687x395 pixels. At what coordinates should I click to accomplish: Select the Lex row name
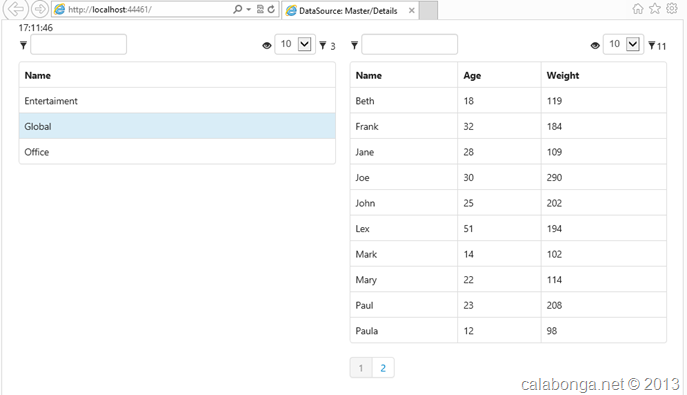click(362, 228)
